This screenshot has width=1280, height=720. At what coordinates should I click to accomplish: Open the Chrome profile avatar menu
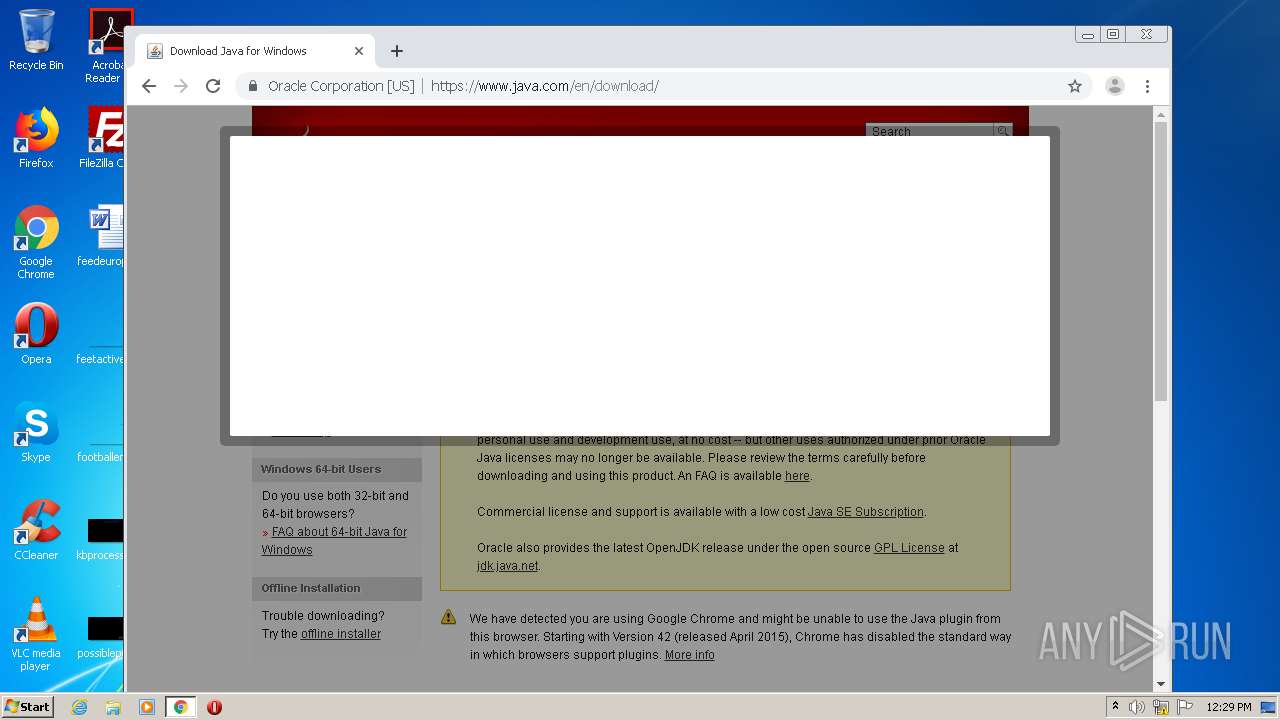coord(1115,86)
